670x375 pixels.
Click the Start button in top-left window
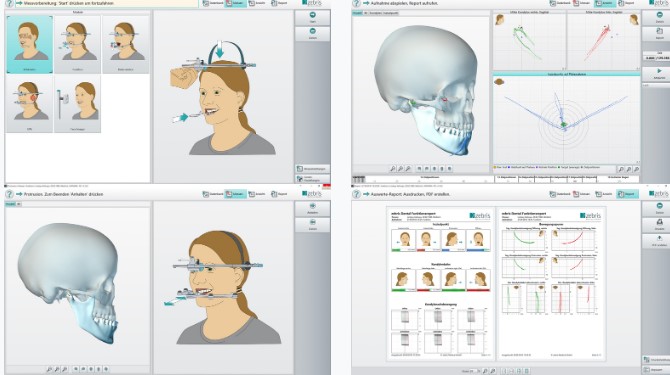(x=312, y=18)
